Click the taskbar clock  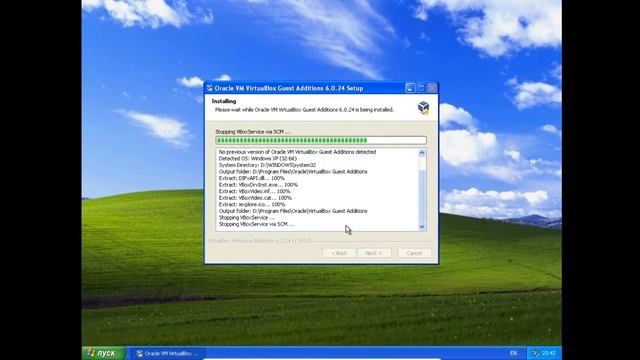[549, 353]
